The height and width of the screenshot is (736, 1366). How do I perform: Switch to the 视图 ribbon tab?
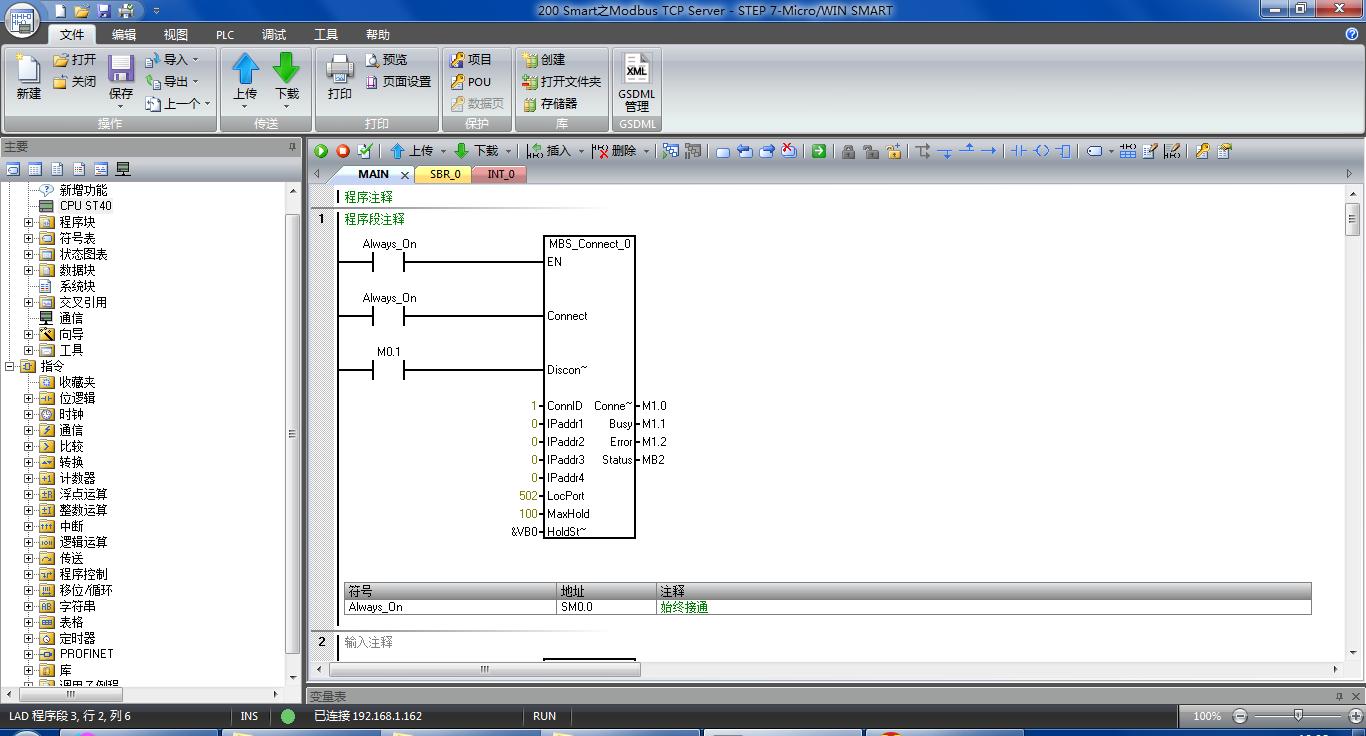point(176,34)
